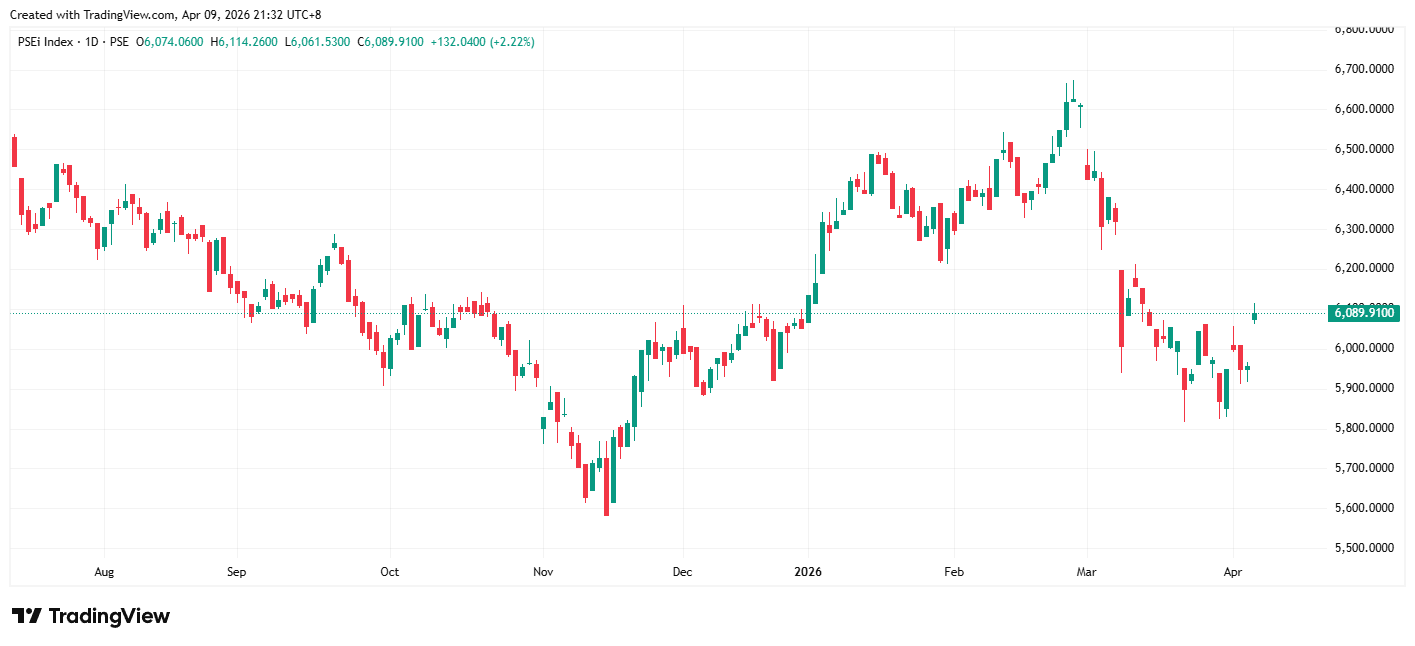Click the low value L6,061.5300
Image resolution: width=1415 pixels, height=646 pixels.
(317, 42)
